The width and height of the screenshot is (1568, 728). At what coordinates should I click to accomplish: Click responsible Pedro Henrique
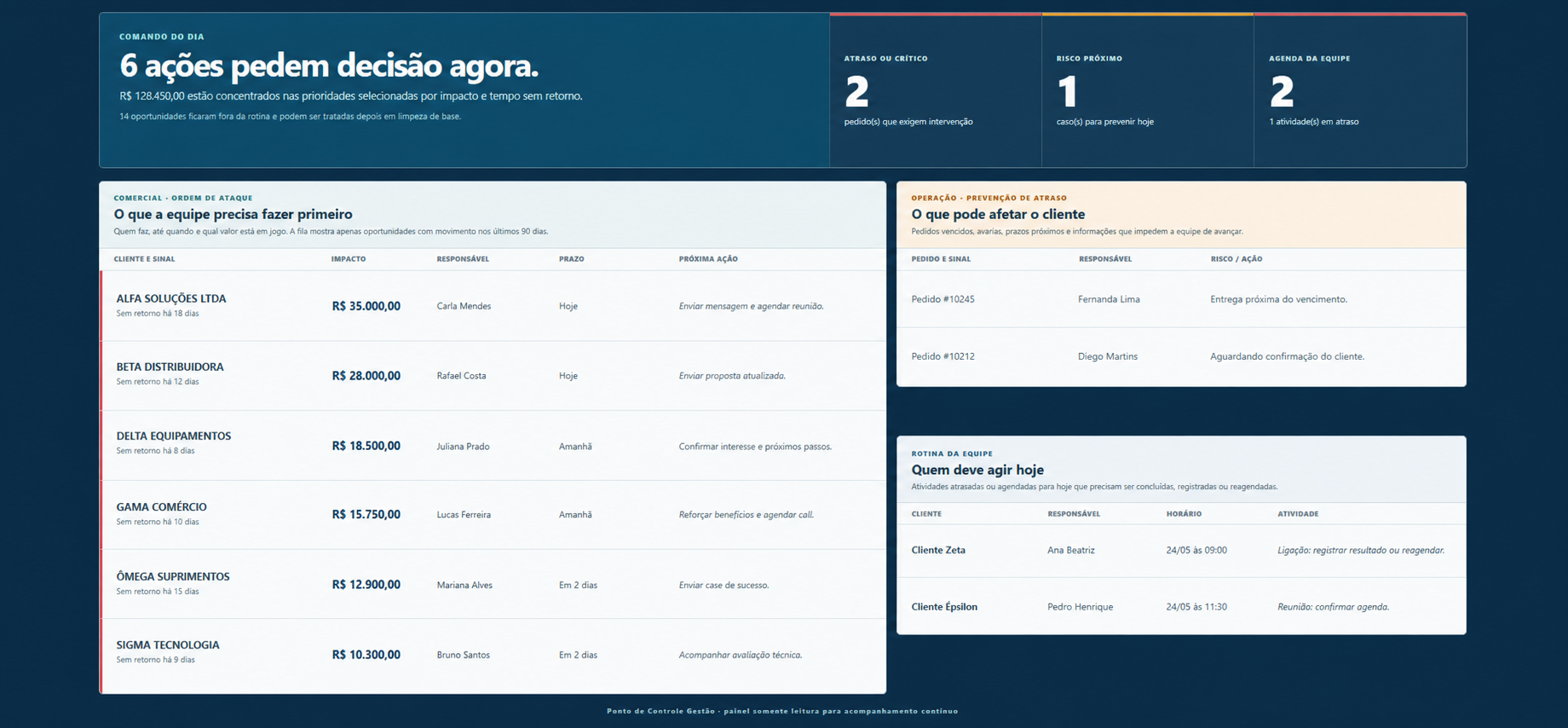click(1080, 607)
